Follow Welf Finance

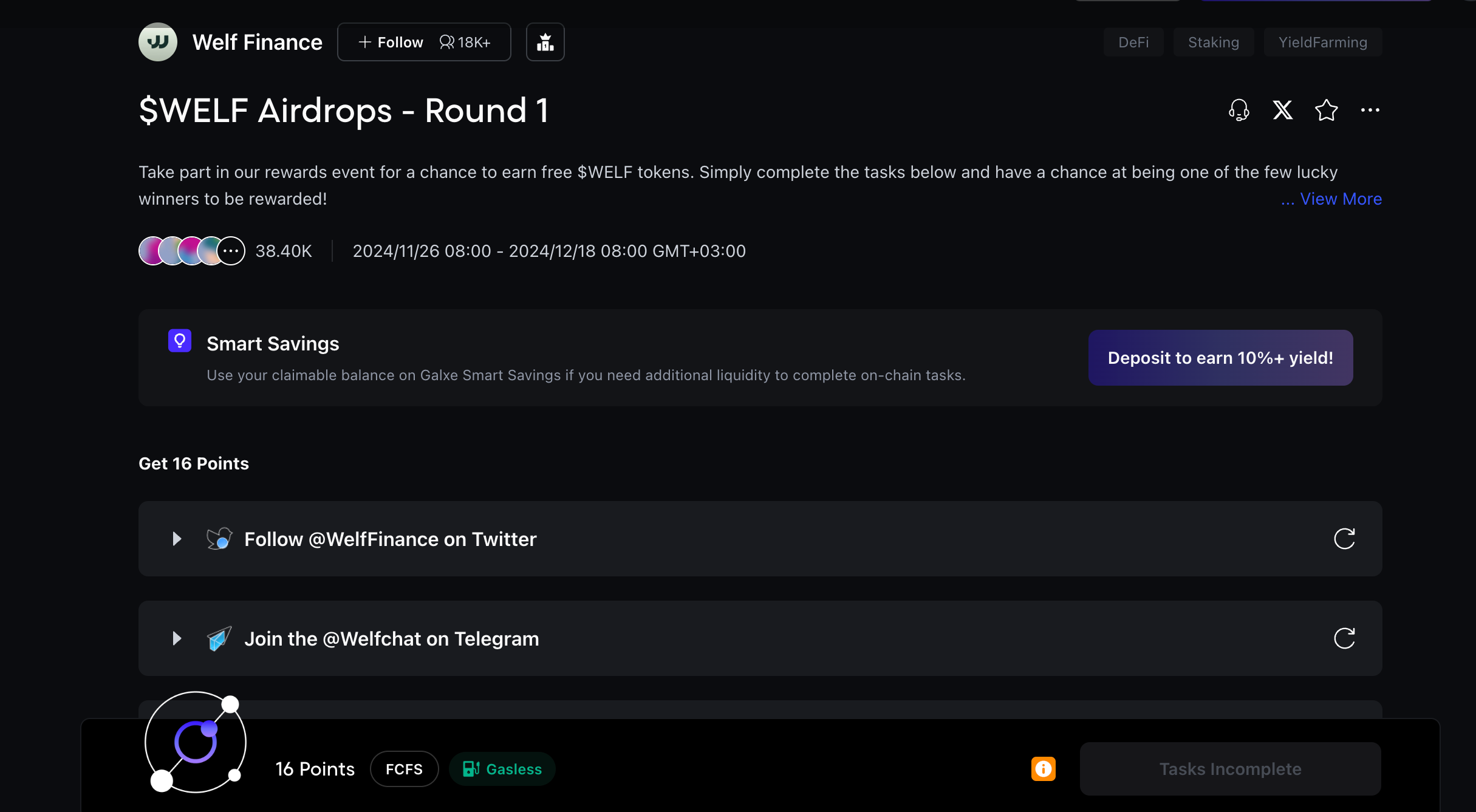[x=392, y=42]
